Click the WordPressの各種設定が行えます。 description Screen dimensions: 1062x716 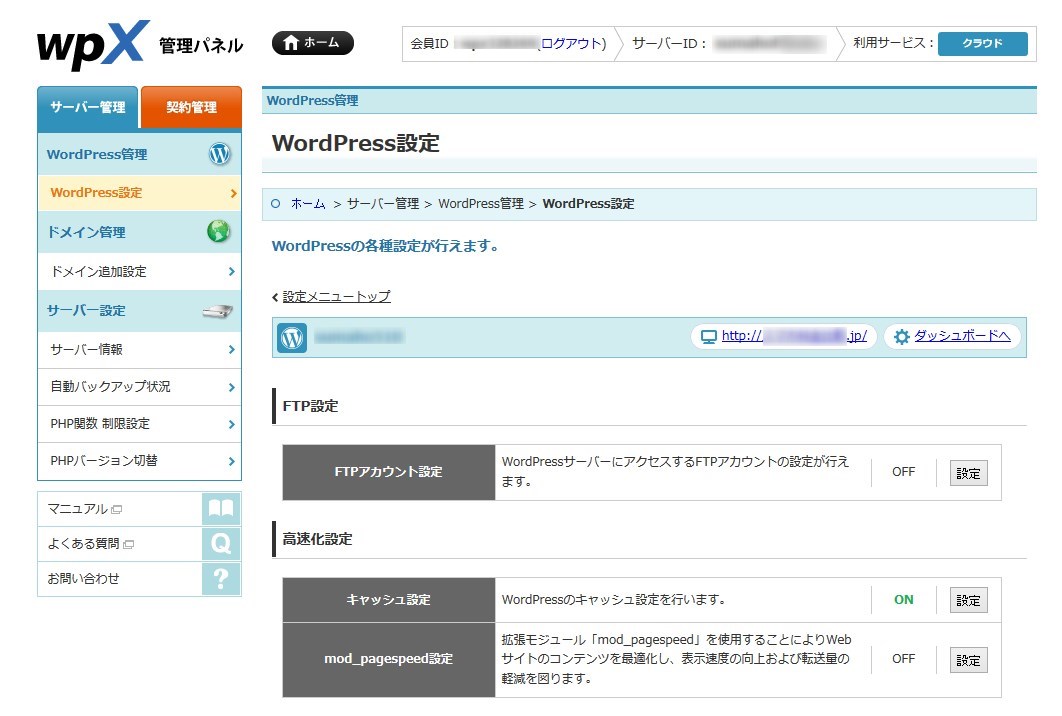tap(385, 246)
